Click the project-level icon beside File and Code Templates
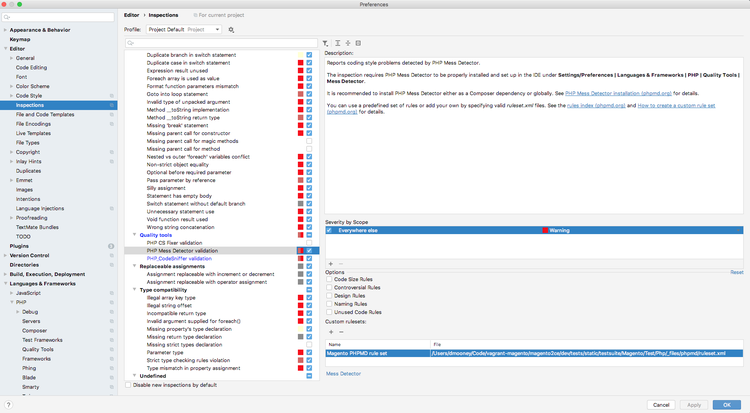 click(x=111, y=114)
